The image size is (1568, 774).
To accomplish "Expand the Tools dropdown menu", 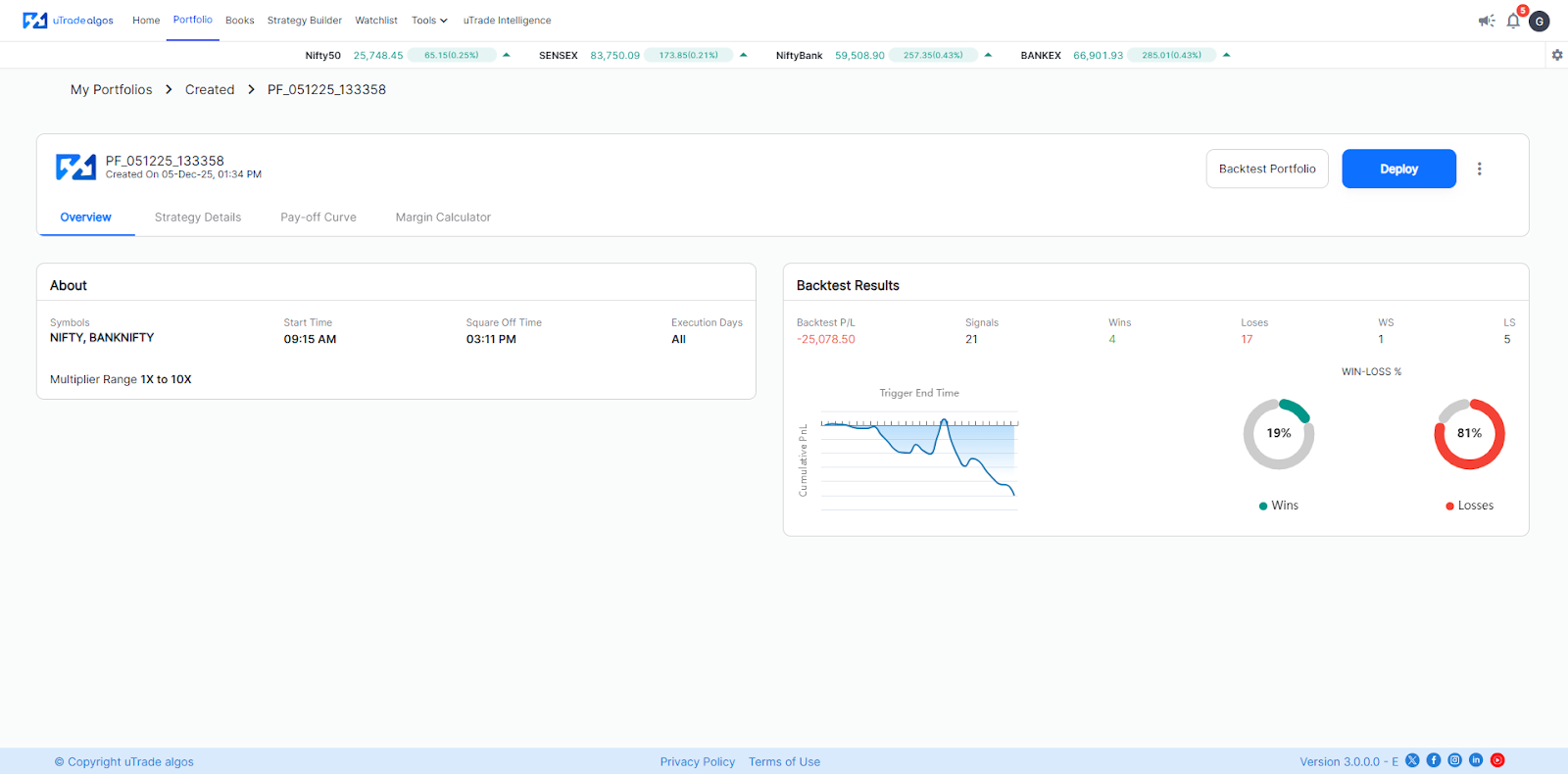I will tap(429, 21).
